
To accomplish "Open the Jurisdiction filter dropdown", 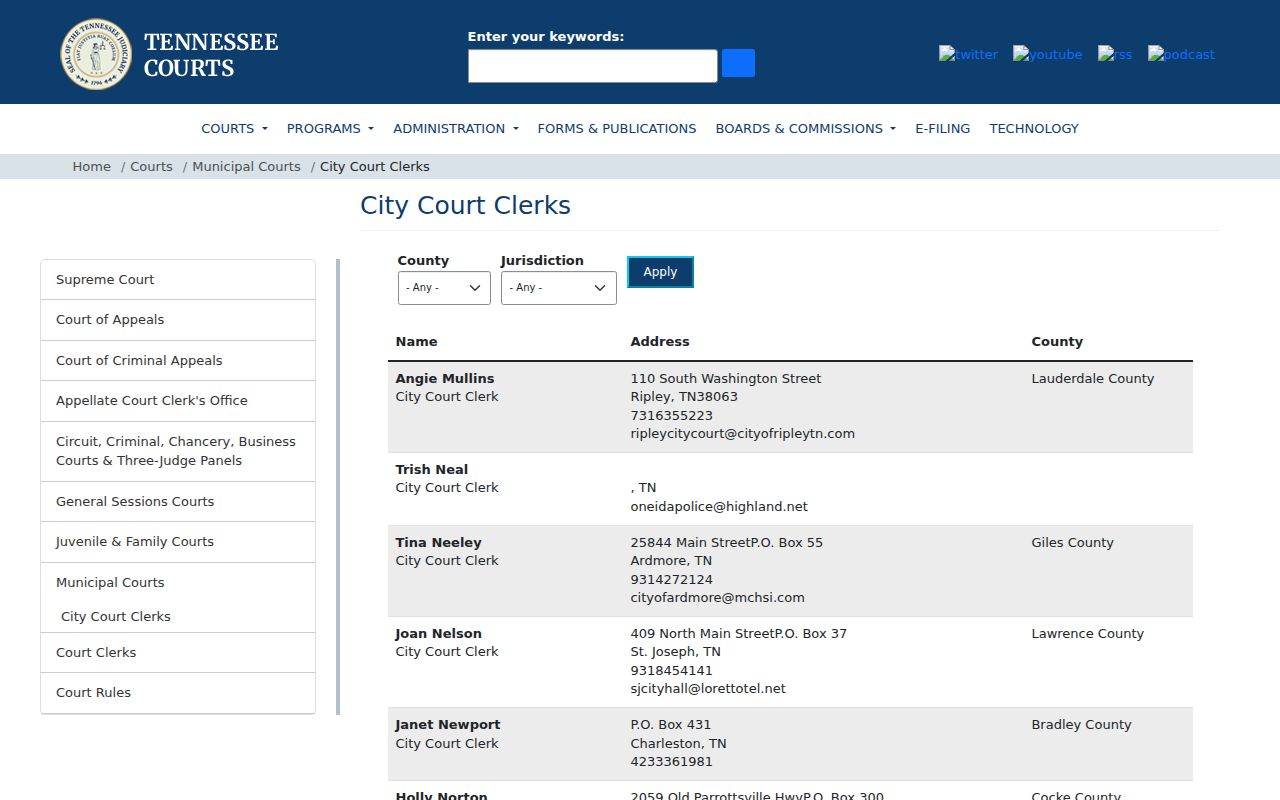I will pos(558,288).
